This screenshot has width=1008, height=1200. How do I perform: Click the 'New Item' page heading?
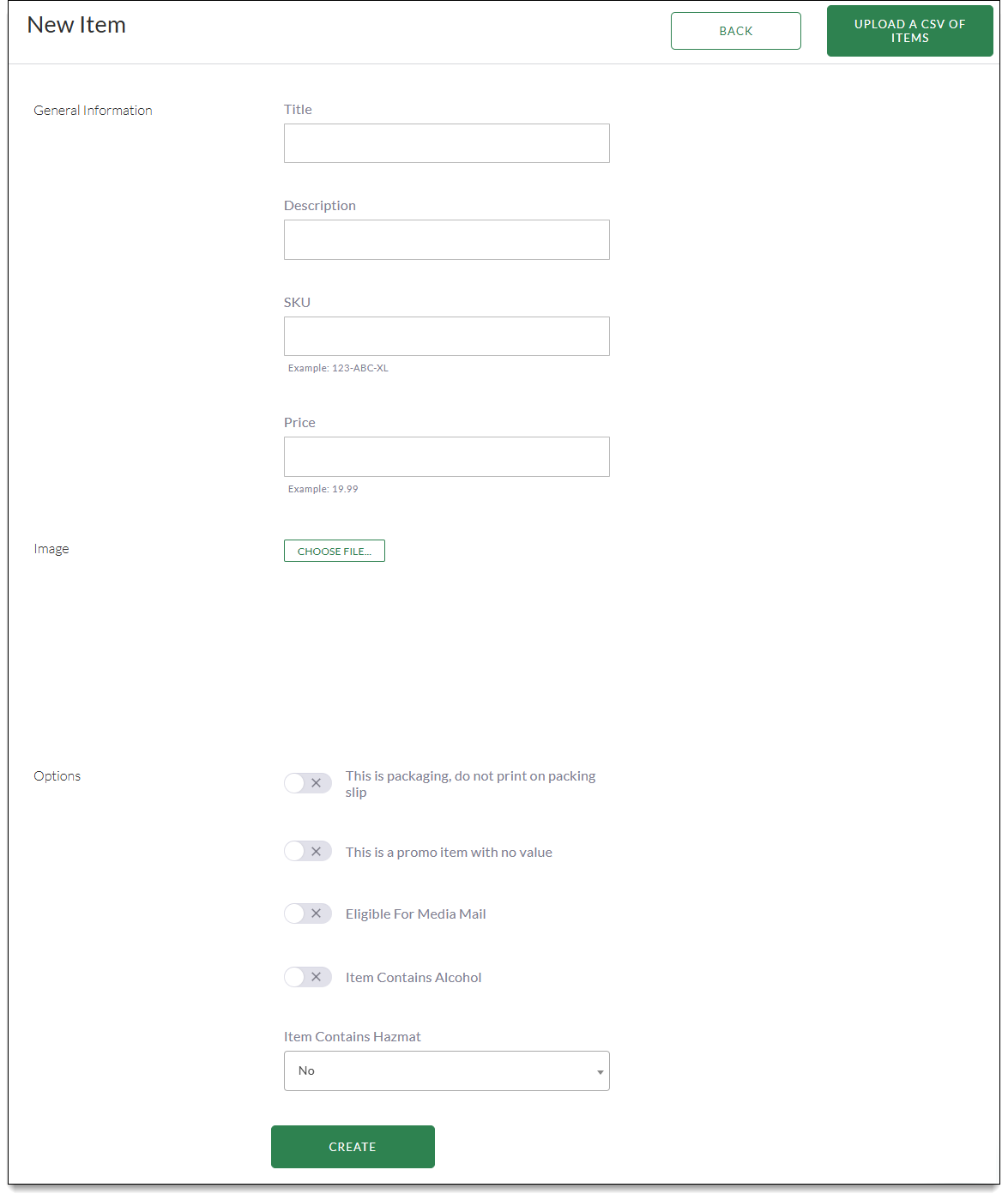click(76, 25)
